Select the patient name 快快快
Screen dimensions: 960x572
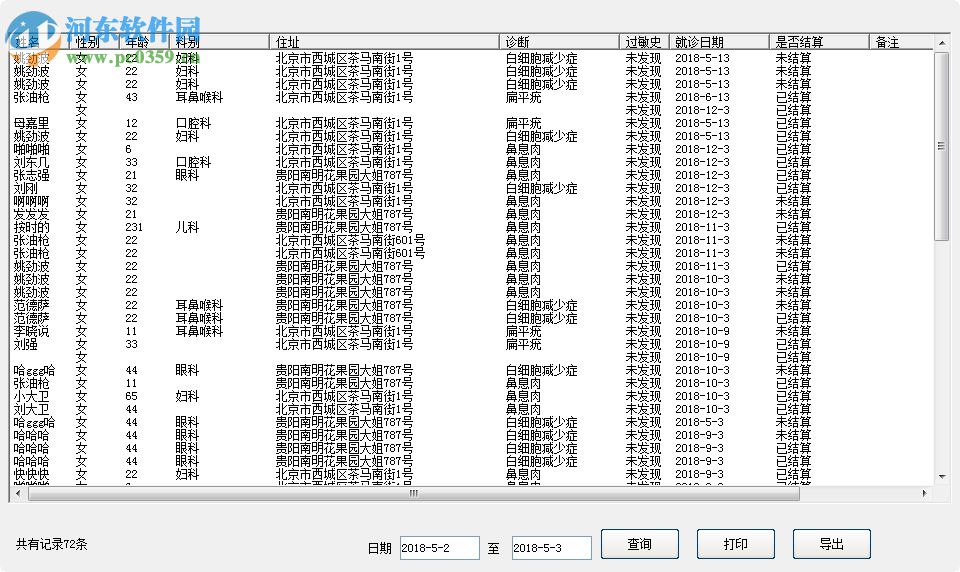pos(31,474)
